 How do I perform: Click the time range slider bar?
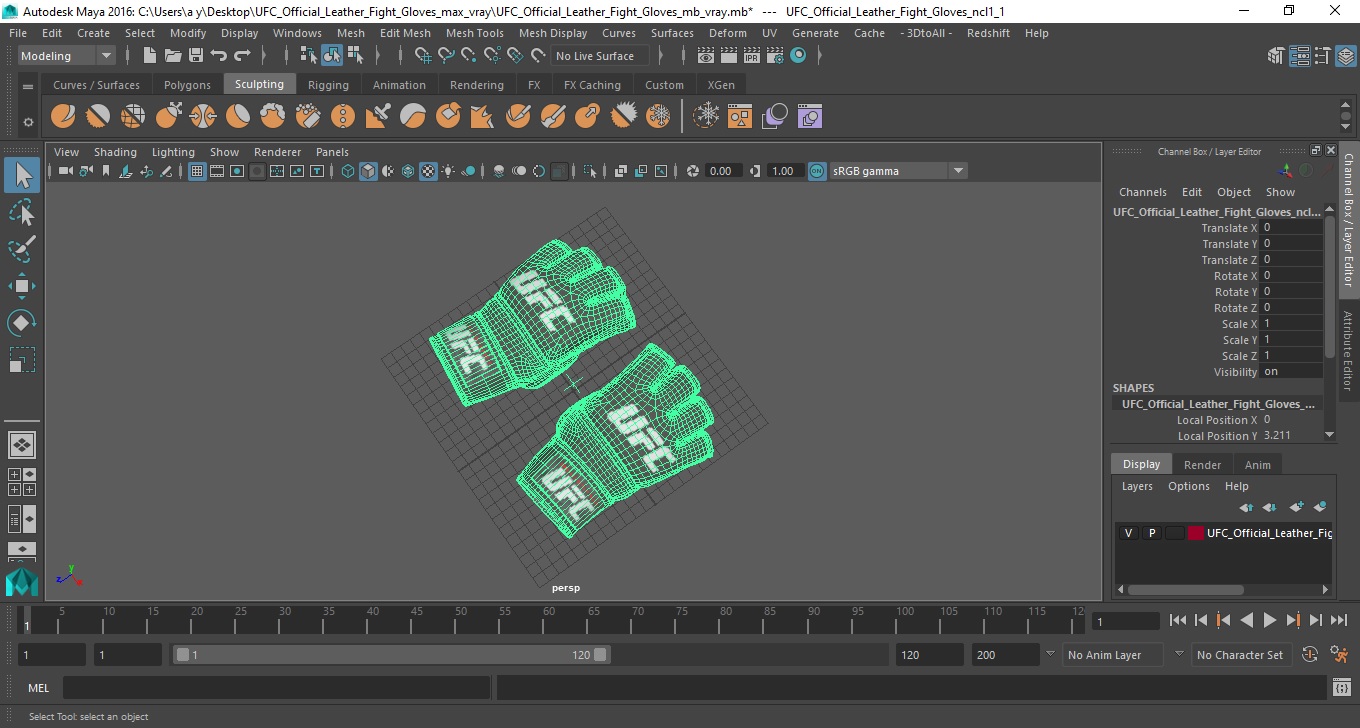[x=391, y=655]
